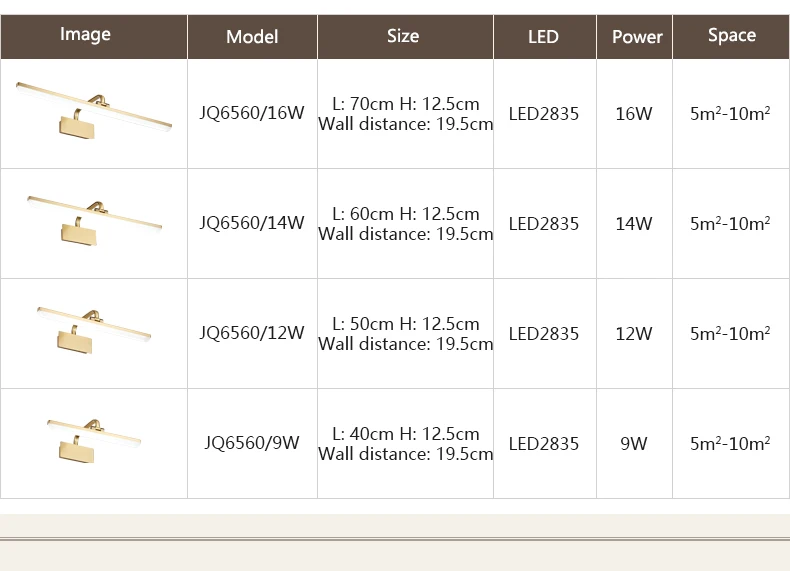
Task: Click the 50cm gold lamp image
Action: 94,330
